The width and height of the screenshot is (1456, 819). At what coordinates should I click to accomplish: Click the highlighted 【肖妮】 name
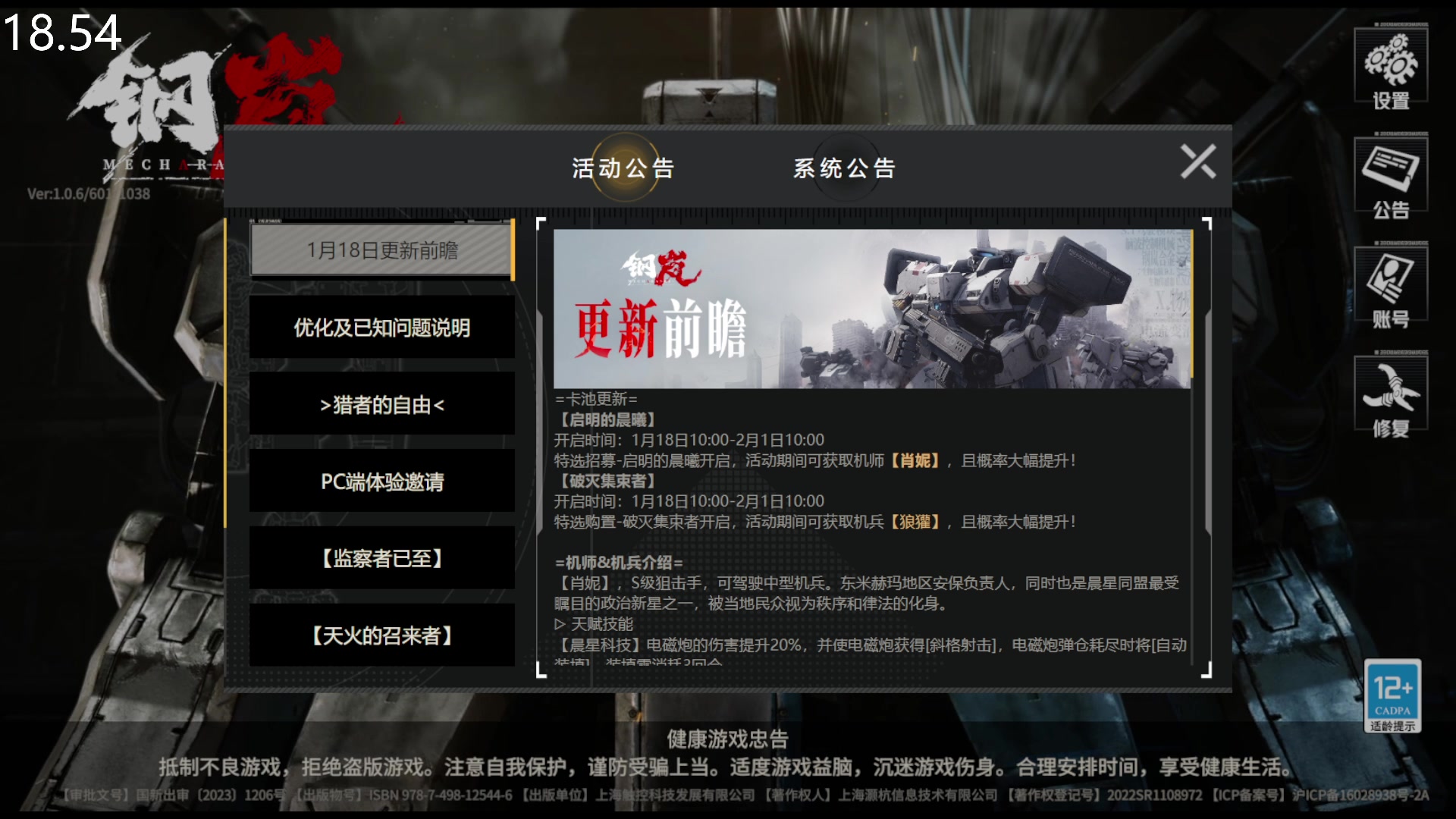click(x=915, y=460)
